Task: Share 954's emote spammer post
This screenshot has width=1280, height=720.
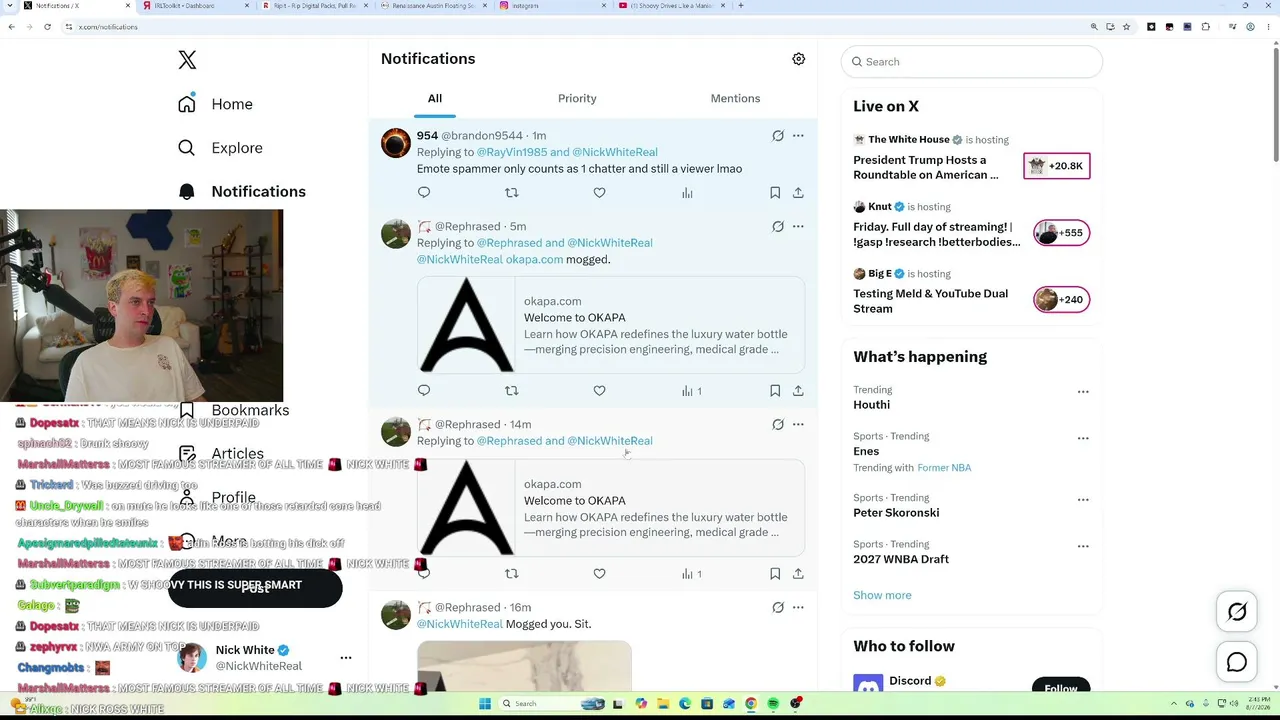Action: click(798, 192)
